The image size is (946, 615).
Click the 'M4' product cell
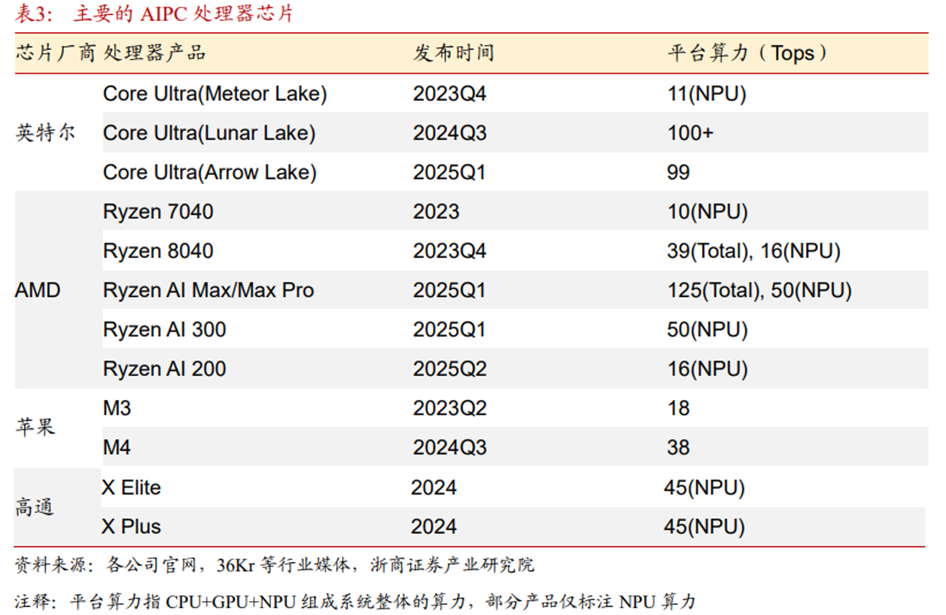[x=117, y=447]
